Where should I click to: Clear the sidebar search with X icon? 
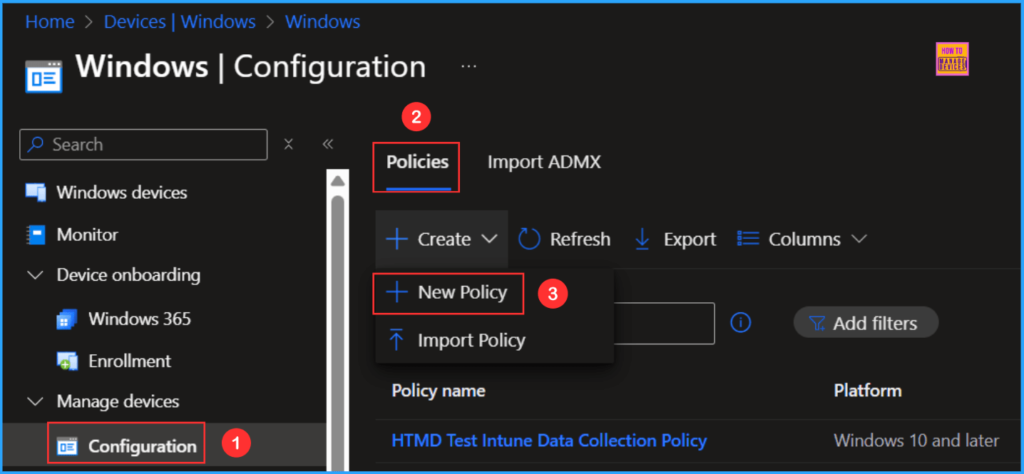pyautogui.click(x=289, y=144)
